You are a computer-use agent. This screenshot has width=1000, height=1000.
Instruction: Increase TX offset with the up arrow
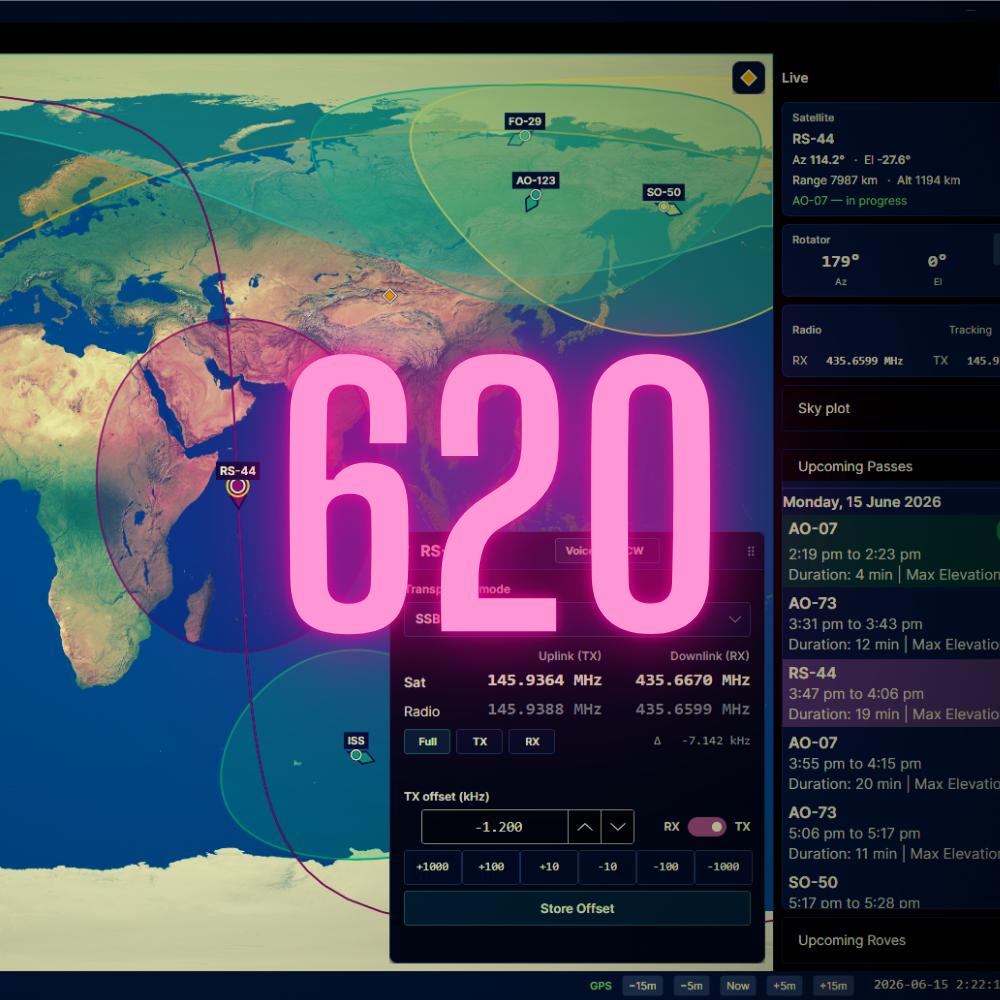[585, 827]
